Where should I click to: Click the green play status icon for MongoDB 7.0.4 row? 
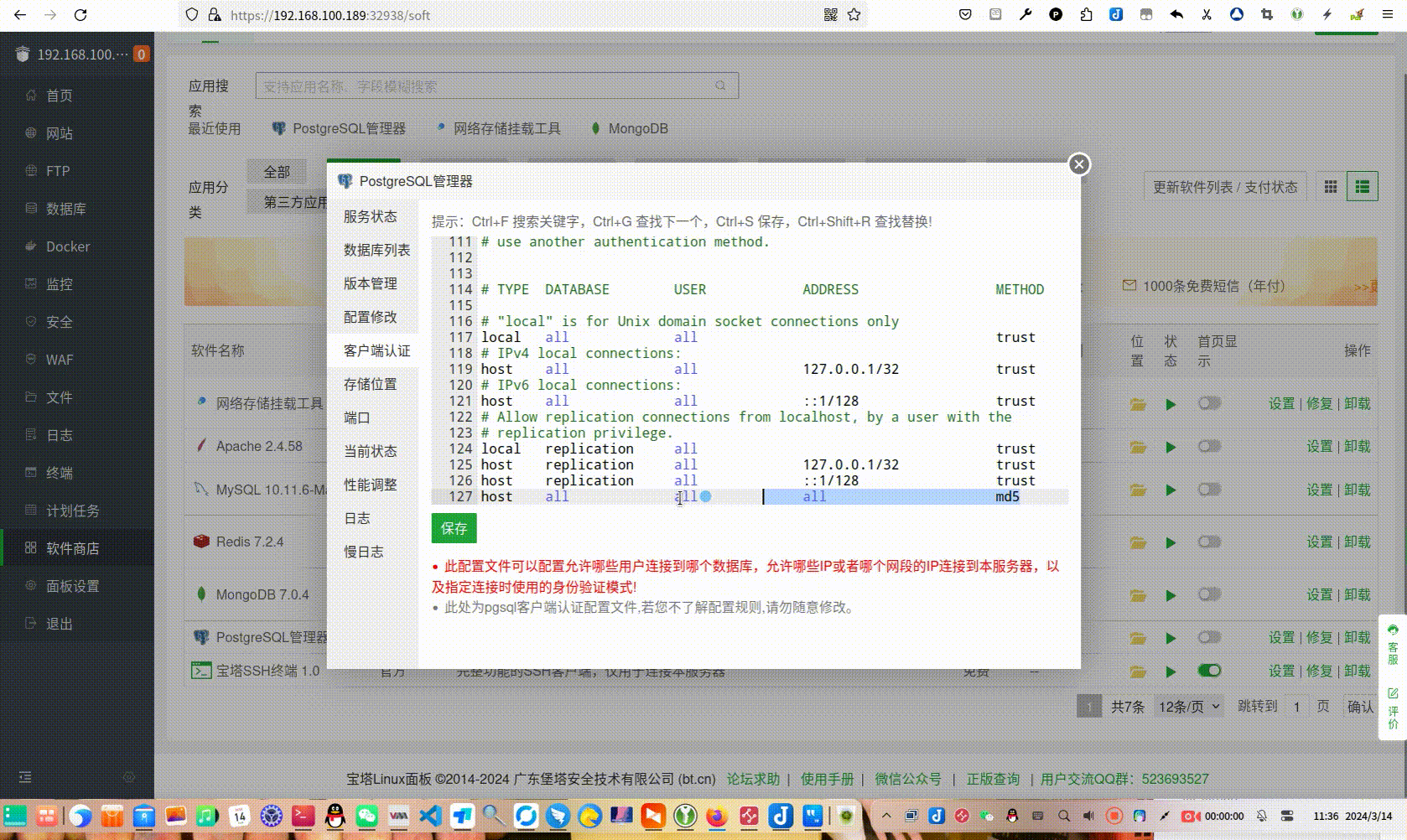click(1171, 595)
